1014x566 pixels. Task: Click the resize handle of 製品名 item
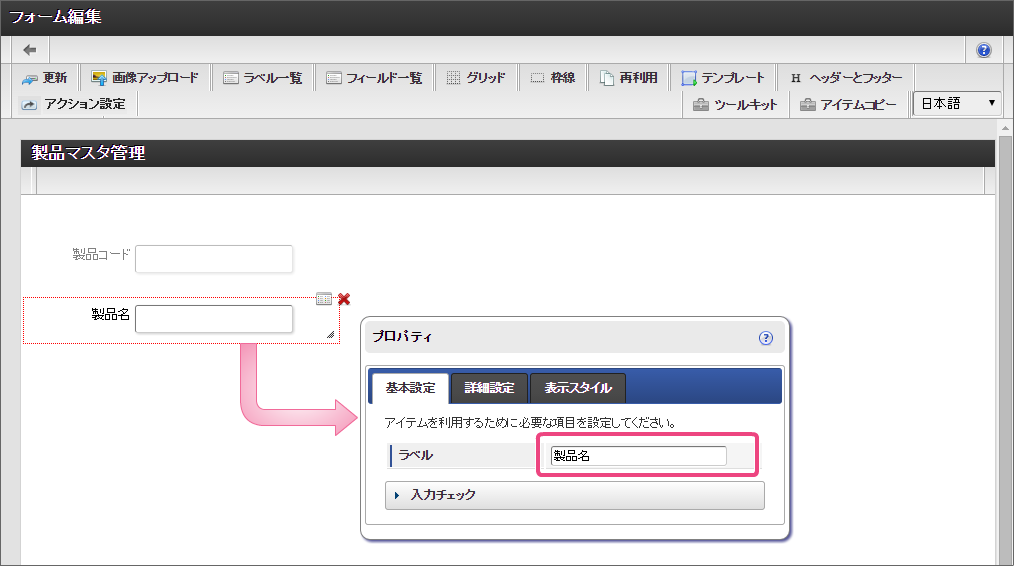[x=330, y=334]
